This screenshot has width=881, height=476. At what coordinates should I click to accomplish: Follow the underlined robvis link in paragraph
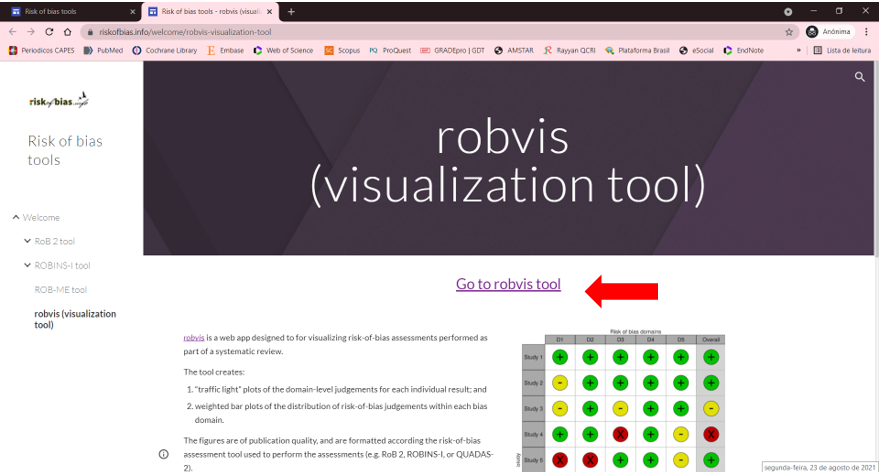point(193,338)
